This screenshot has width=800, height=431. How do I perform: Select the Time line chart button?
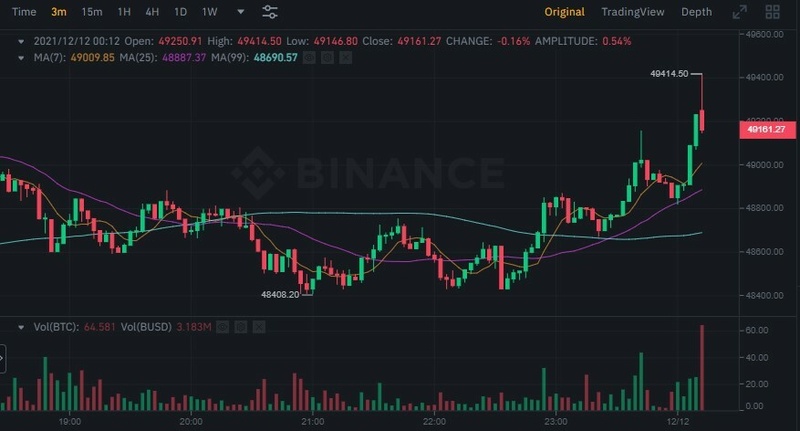[24, 12]
